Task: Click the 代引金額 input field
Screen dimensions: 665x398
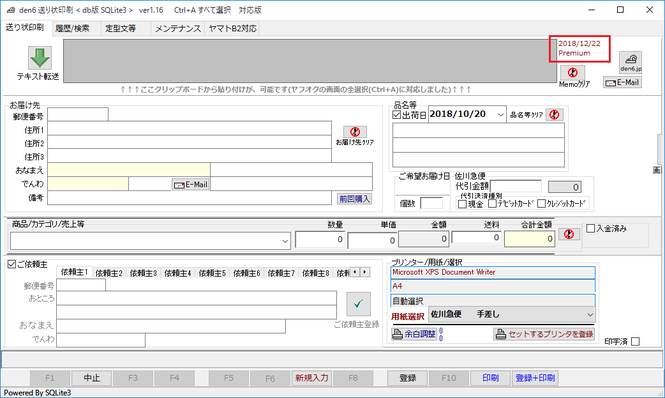Action: click(x=516, y=186)
